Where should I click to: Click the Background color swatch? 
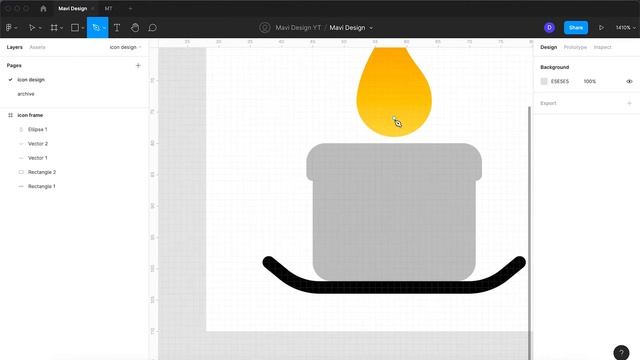pyautogui.click(x=544, y=81)
